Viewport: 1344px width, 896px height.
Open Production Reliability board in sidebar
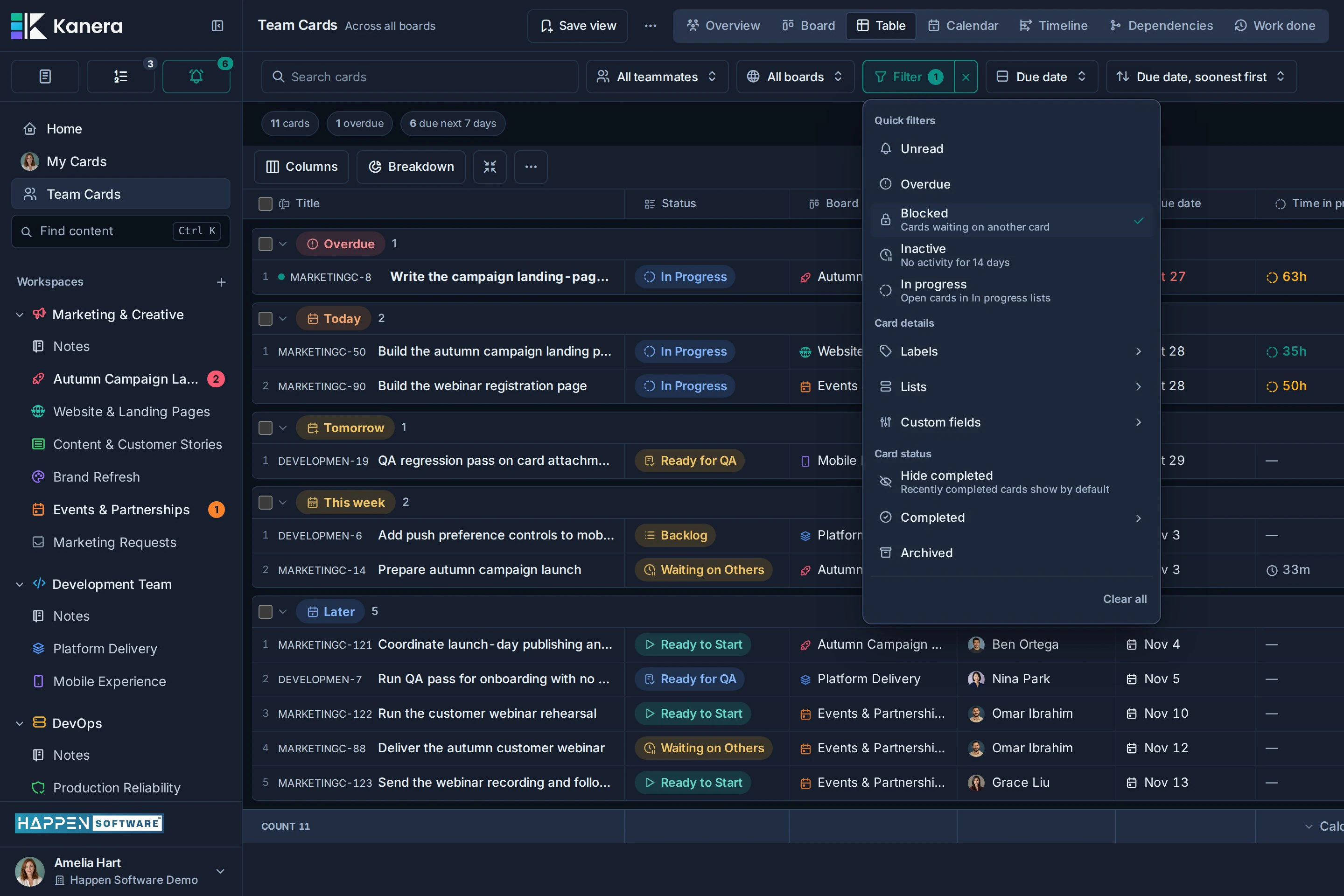tap(120, 787)
